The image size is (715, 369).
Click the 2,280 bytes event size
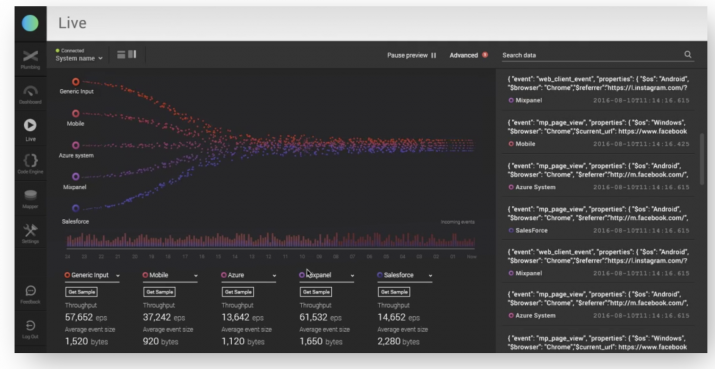(399, 341)
